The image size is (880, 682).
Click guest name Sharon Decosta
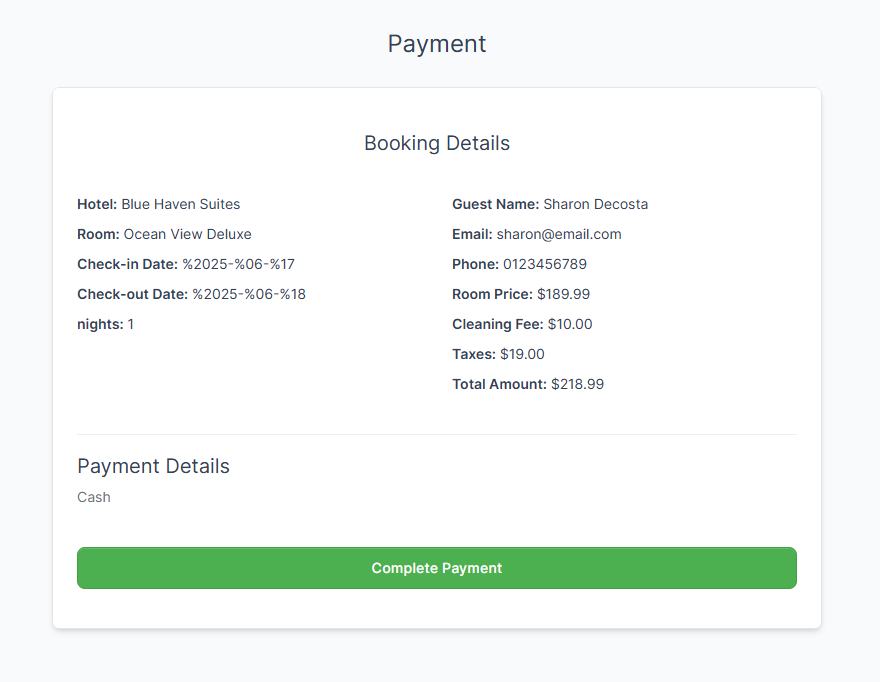(x=595, y=204)
